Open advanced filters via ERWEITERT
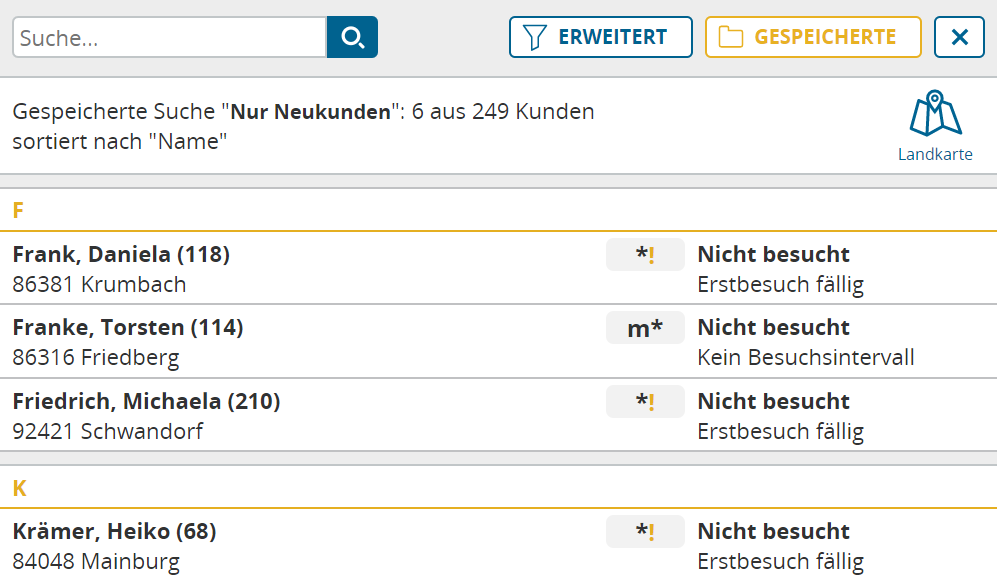 [601, 37]
